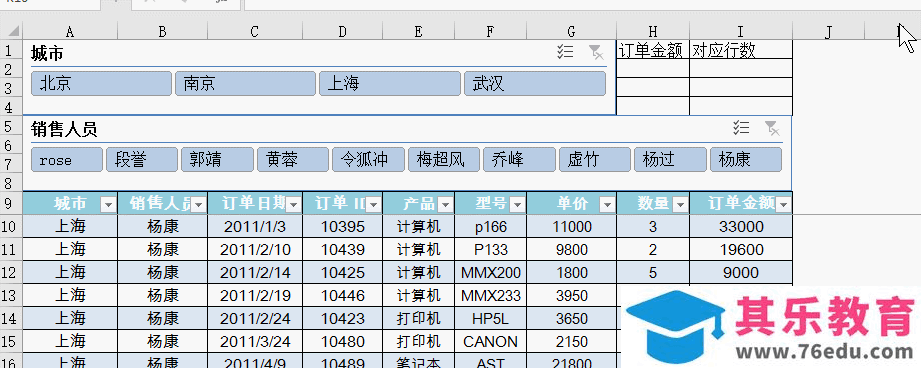Viewport: 921px width, 368px height.
Task: Click the select-all corner of the sheet
Action: coord(11,31)
